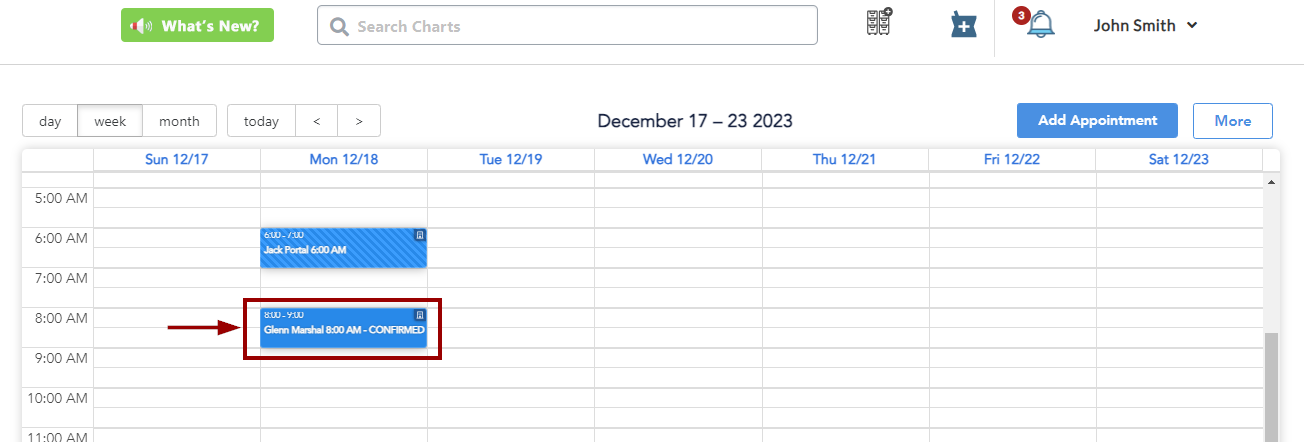Switch calendar to month view
Screen dimensions: 1304x442
(x=179, y=121)
